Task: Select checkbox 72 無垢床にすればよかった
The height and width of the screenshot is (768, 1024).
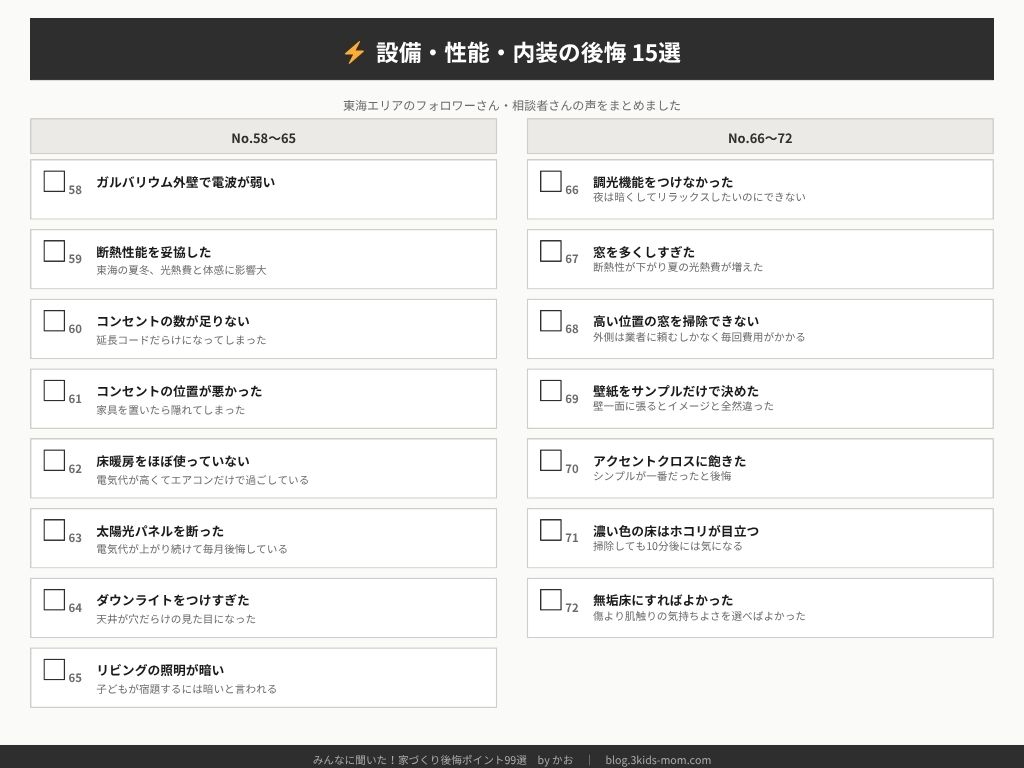Action: pos(551,600)
